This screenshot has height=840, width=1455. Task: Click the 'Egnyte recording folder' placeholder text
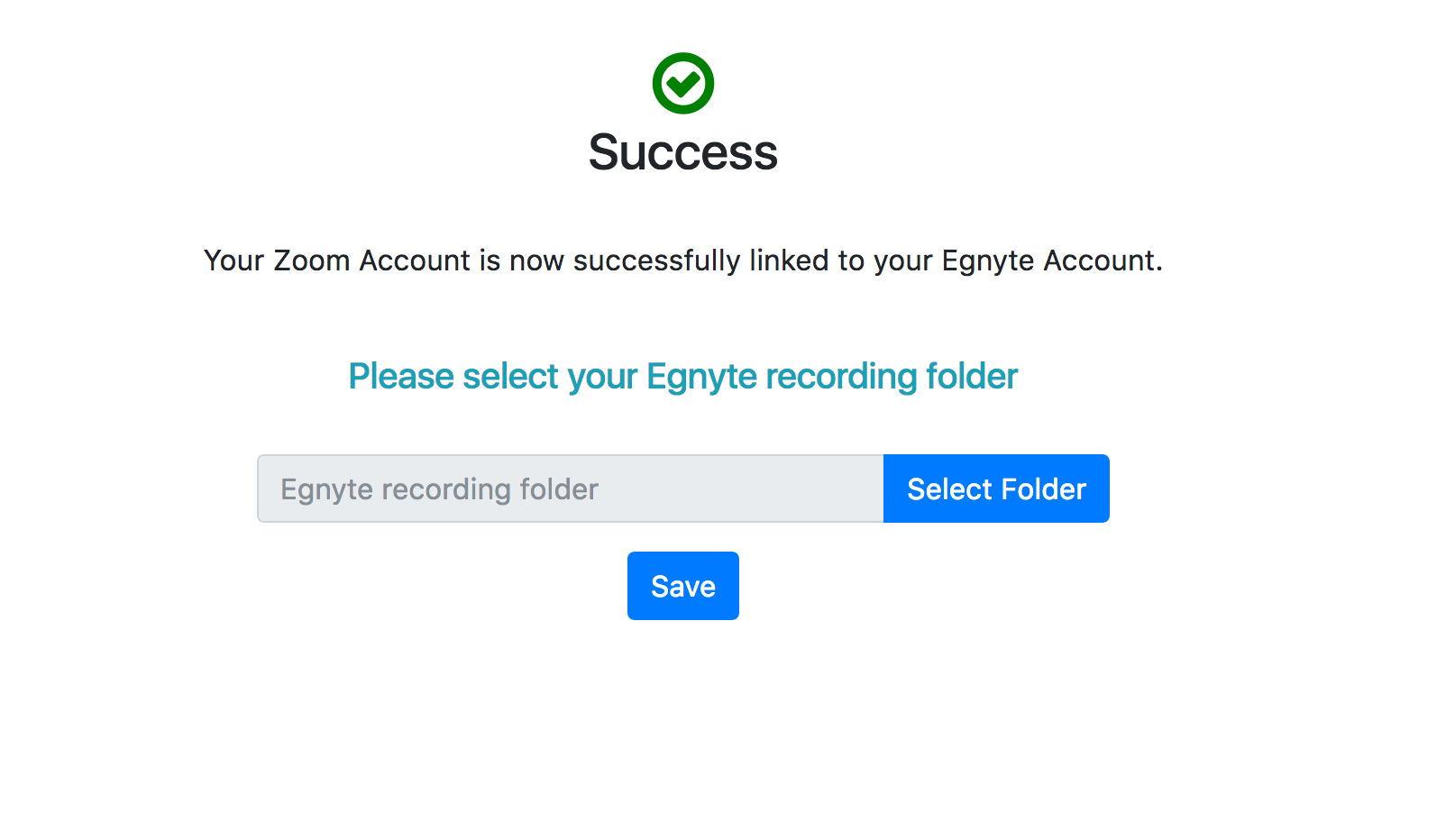(x=439, y=489)
